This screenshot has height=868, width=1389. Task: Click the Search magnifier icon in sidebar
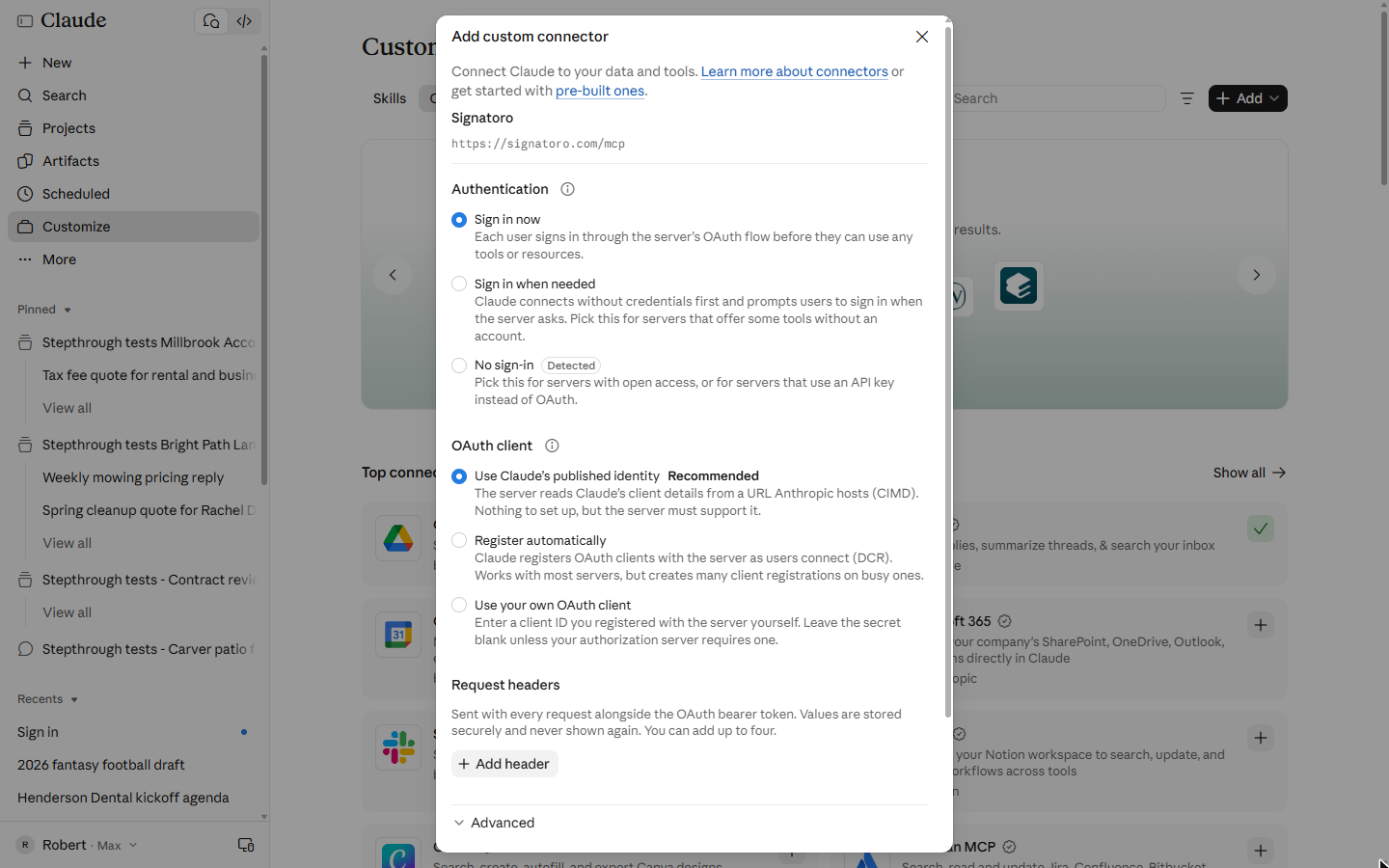coord(25,95)
